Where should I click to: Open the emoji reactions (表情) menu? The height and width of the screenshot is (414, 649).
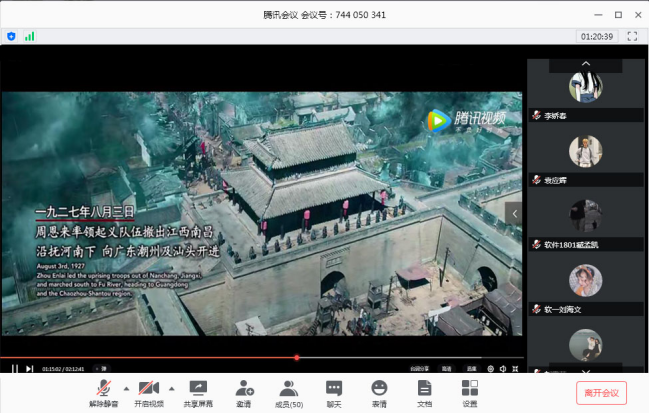tap(379, 391)
